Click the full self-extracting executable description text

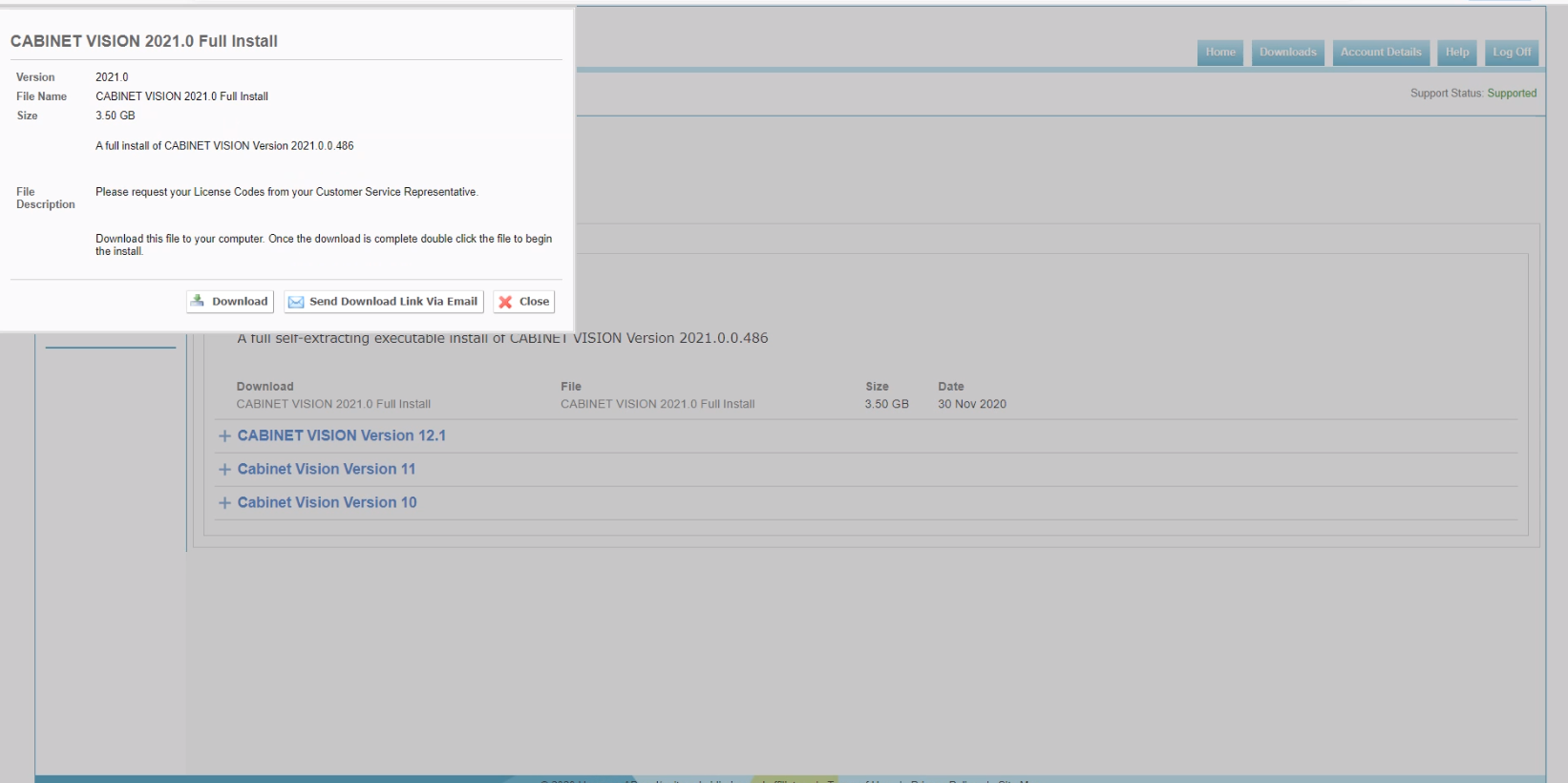[x=502, y=338]
